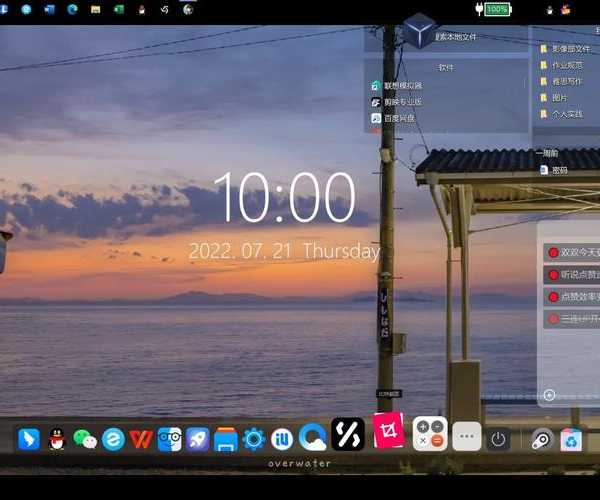Click the rocket icon in the dock
The width and height of the screenshot is (600, 500).
198,439
